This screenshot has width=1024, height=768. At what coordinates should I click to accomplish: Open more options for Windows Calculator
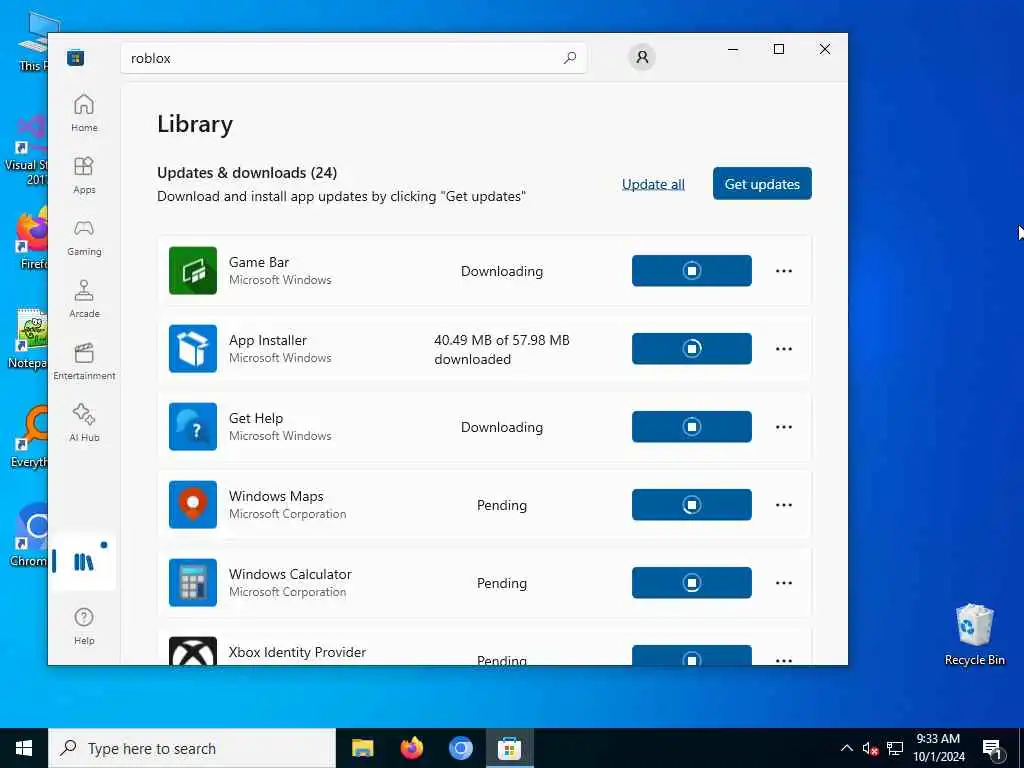tap(784, 583)
